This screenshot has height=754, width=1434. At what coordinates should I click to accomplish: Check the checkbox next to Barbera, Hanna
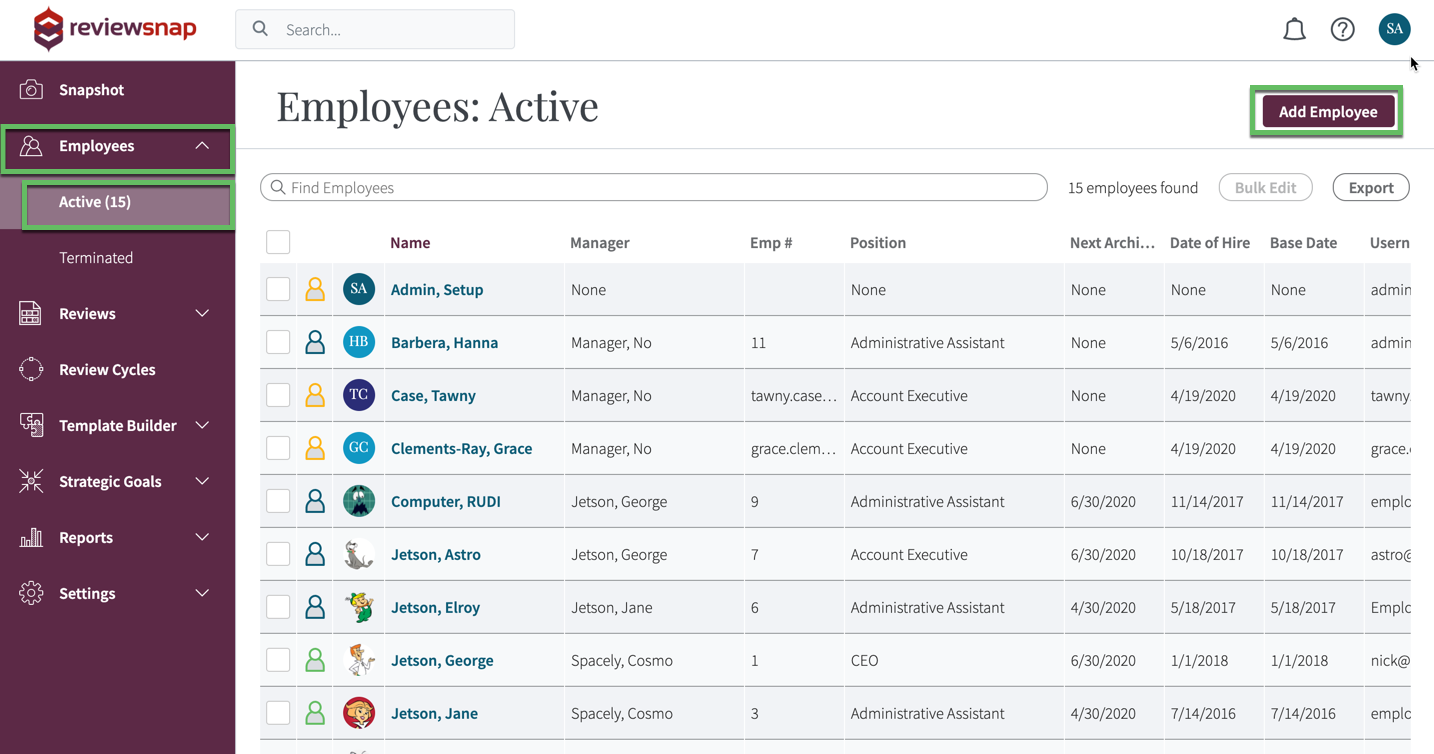pos(277,341)
